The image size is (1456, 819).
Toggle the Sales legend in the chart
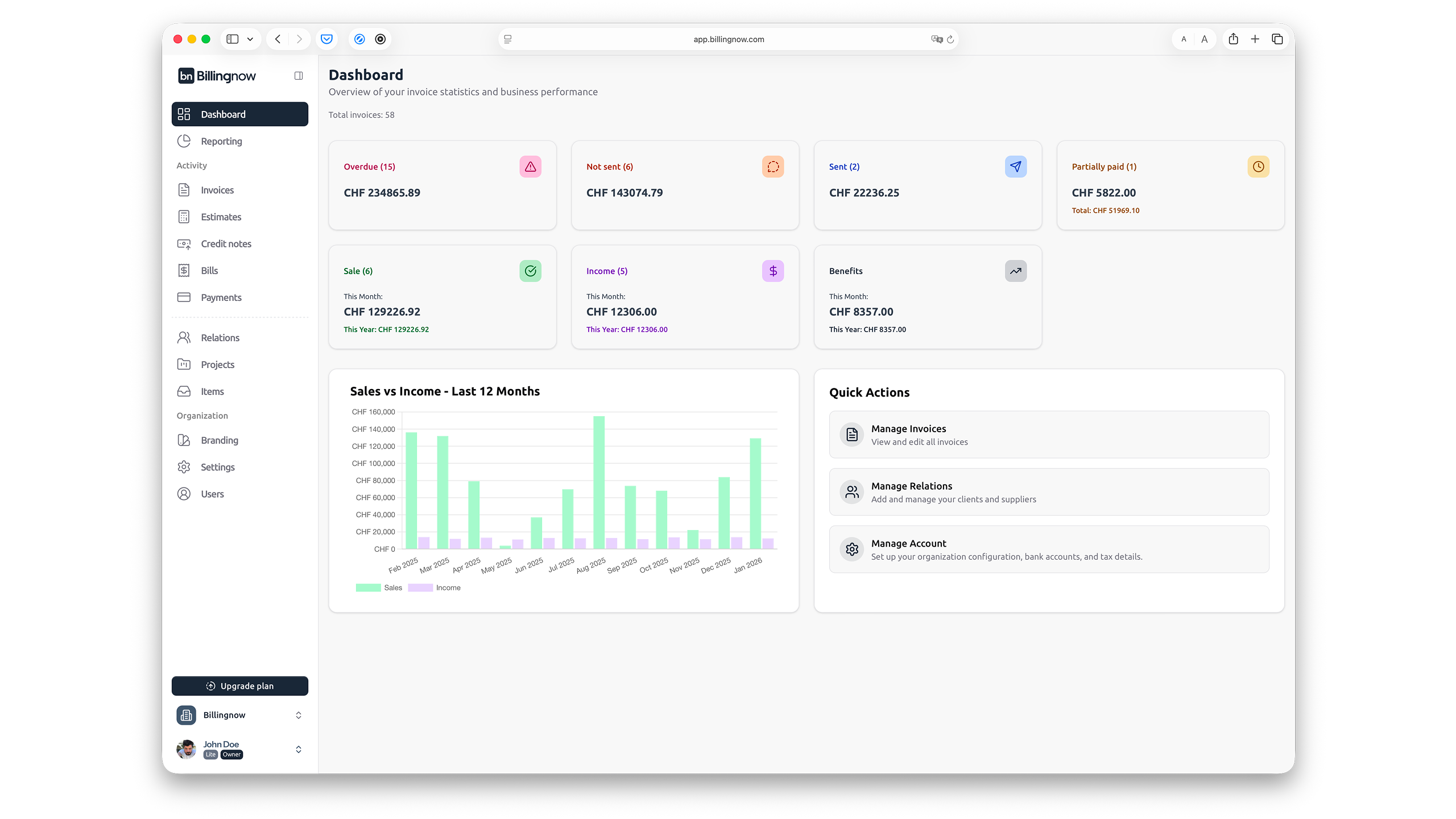pos(379,588)
